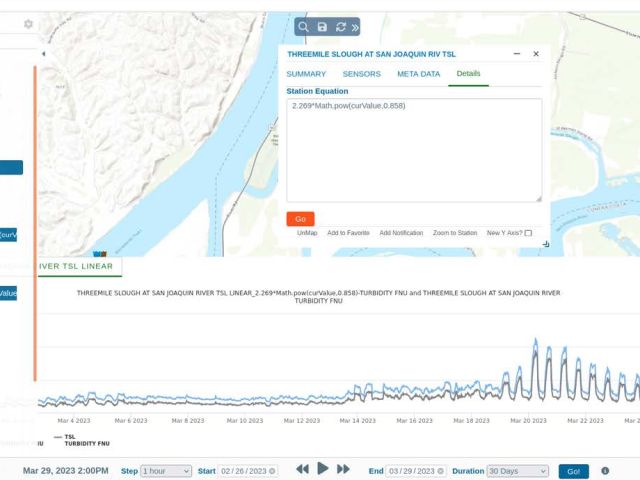Enable the New Y Axis checkbox

coord(528,233)
